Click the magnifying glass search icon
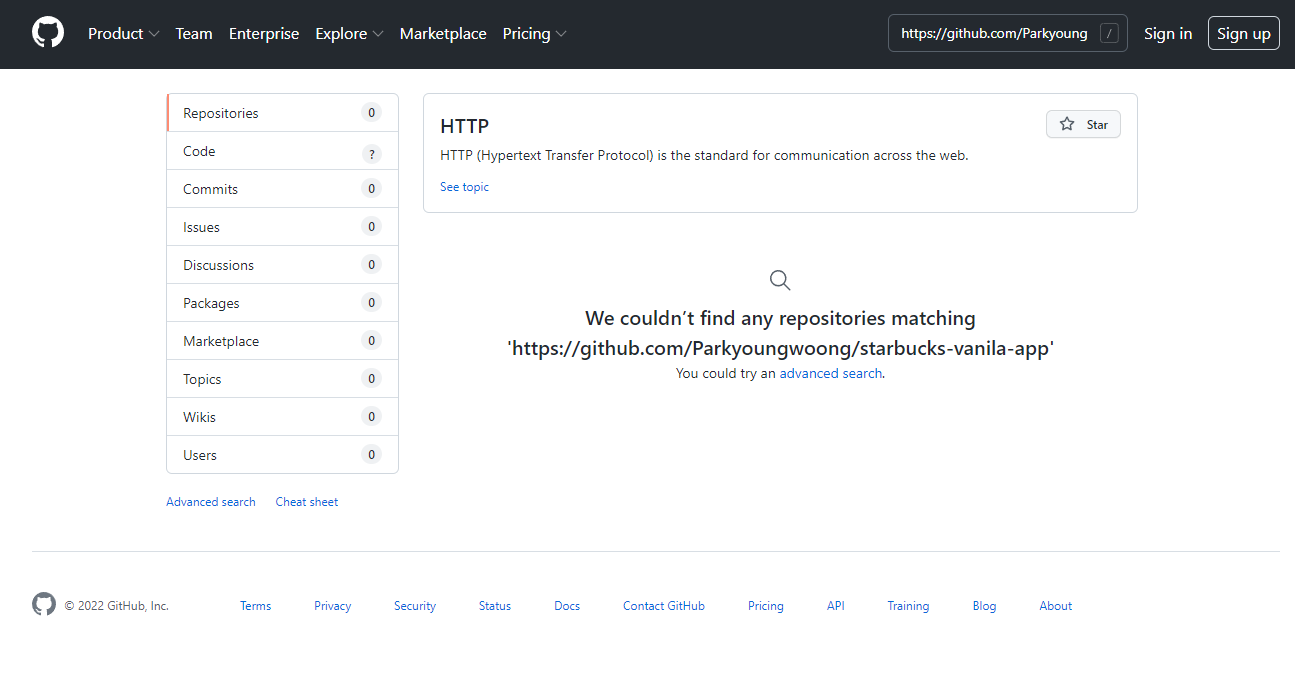1295x697 pixels. pos(780,280)
